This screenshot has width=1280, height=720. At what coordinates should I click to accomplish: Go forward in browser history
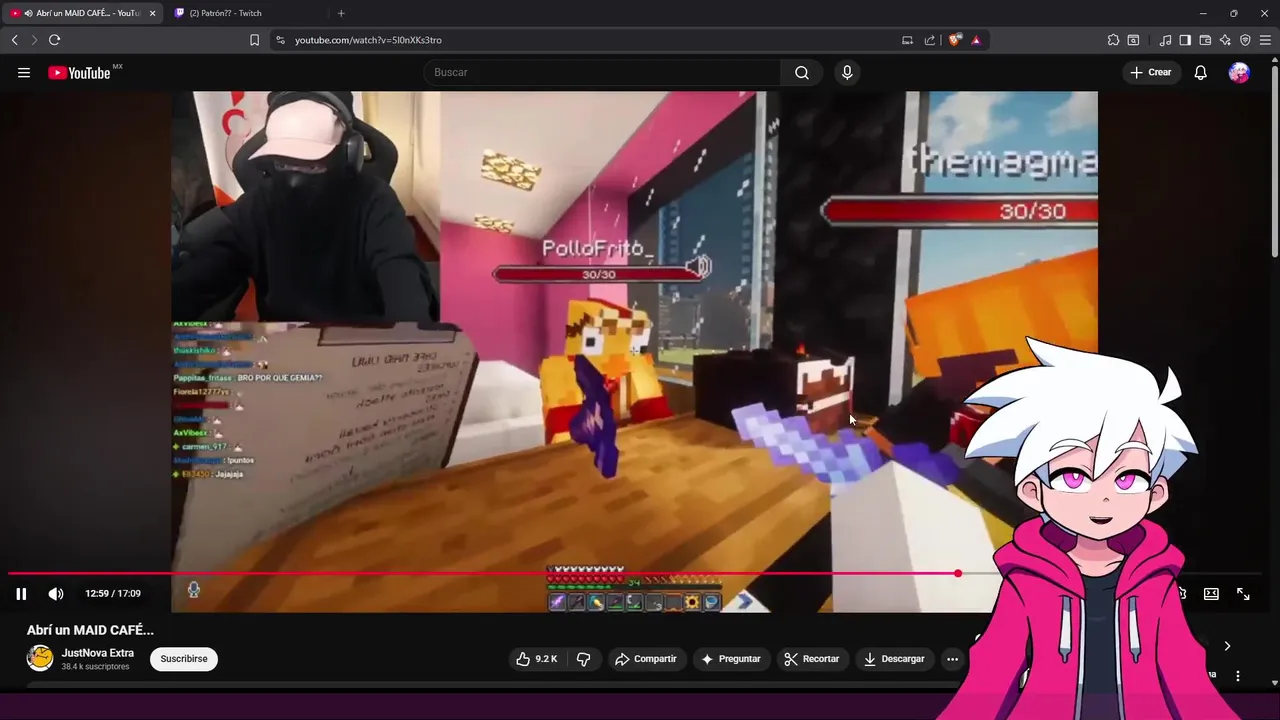pyautogui.click(x=34, y=40)
